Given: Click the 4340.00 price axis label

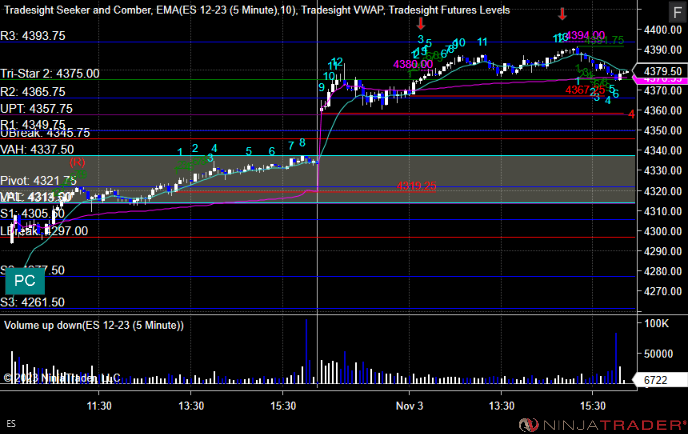Looking at the screenshot, I should point(663,151).
